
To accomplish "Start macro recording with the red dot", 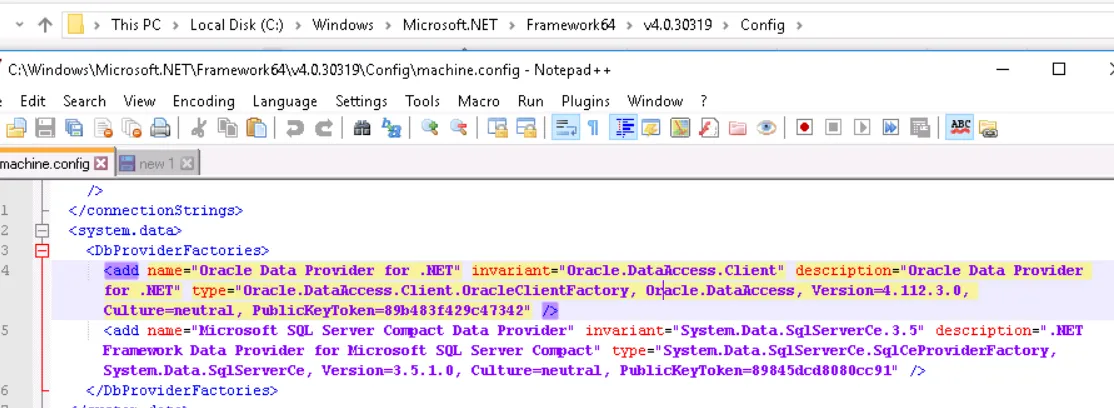I will pyautogui.click(x=804, y=128).
